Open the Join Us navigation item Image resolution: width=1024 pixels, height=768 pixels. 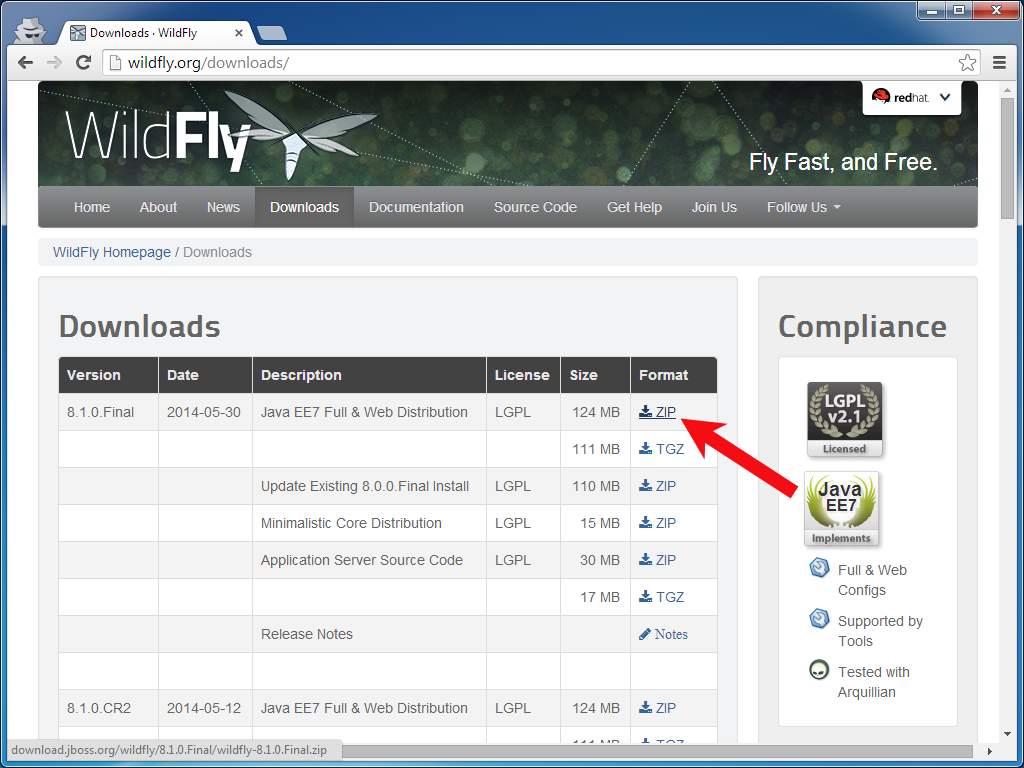coord(714,207)
